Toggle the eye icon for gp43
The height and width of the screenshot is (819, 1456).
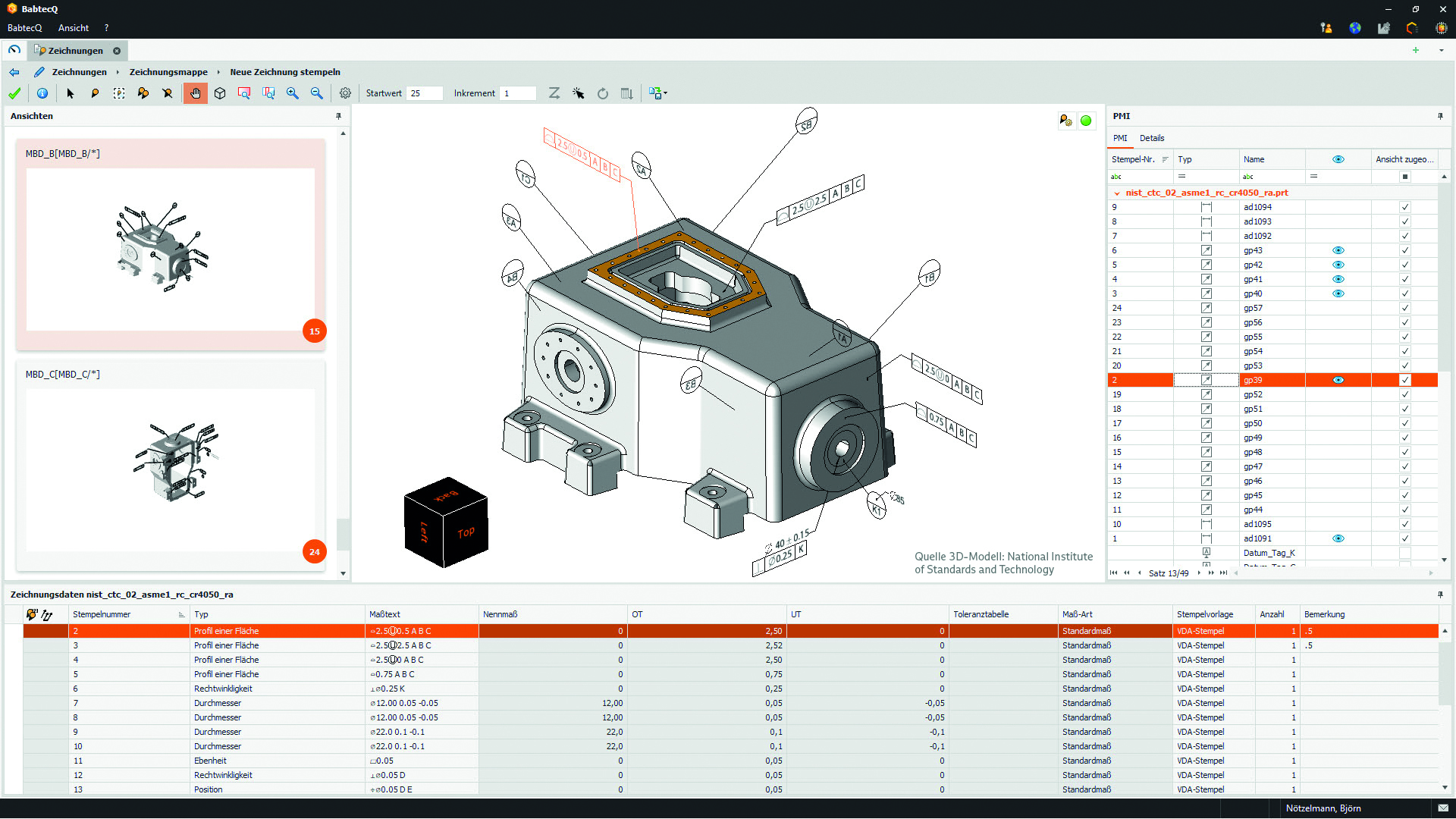click(x=1338, y=249)
